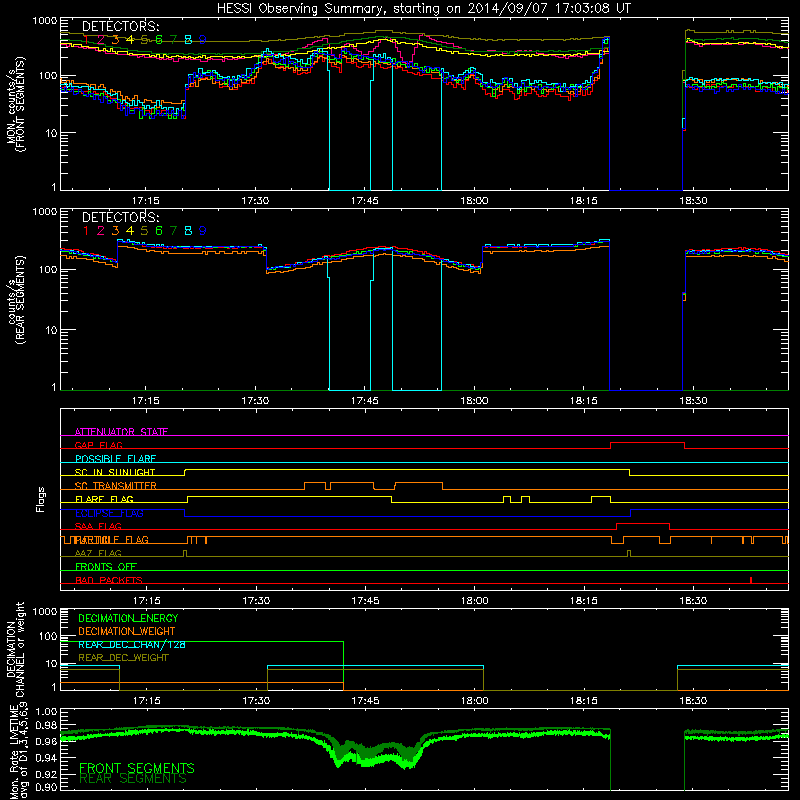Image resolution: width=800 pixels, height=800 pixels.
Task: Click the HESSI Observing Summary title text
Action: 424,9
